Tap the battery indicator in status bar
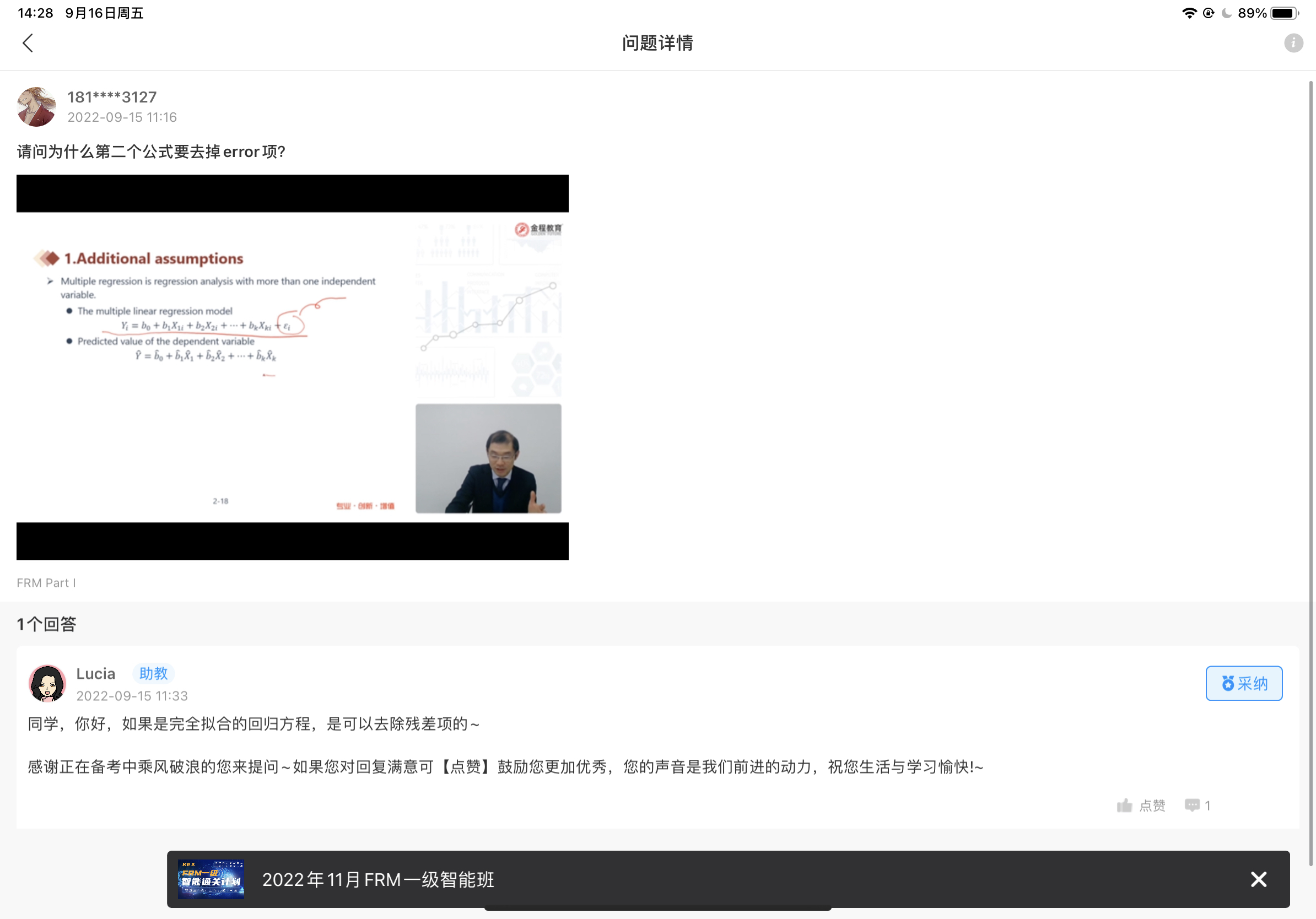Image resolution: width=1316 pixels, height=919 pixels. pos(1285,13)
